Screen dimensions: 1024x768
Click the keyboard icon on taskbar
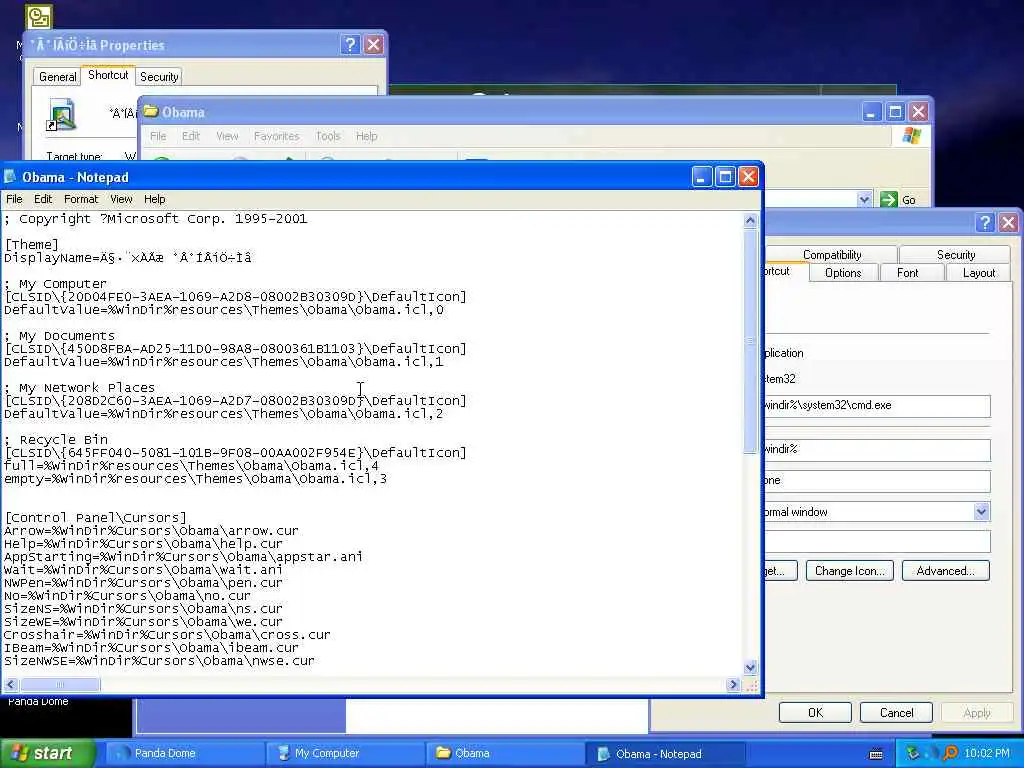[x=876, y=754]
